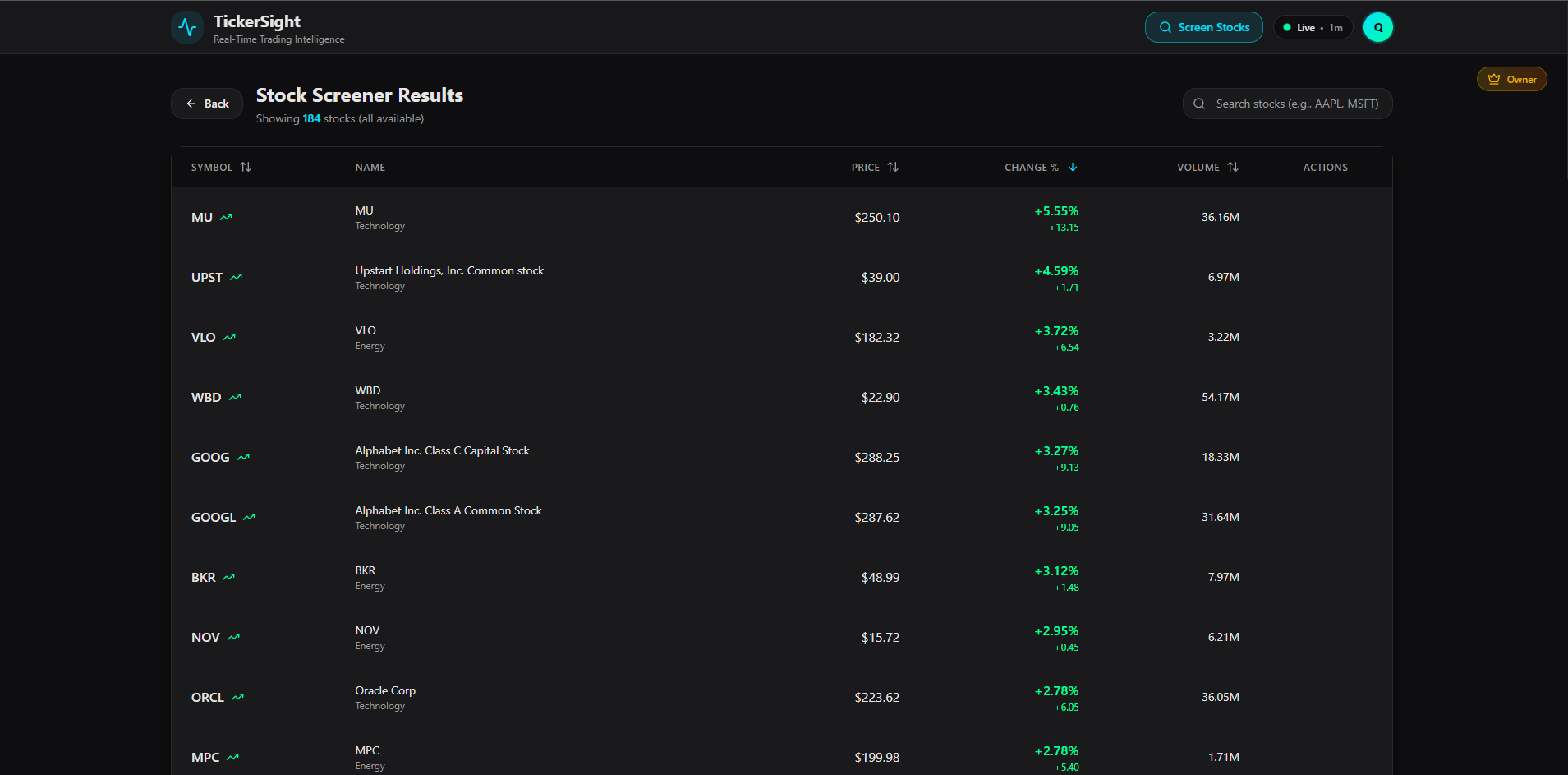Open the BKR ticker symbol
This screenshot has width=1568, height=775.
(204, 577)
